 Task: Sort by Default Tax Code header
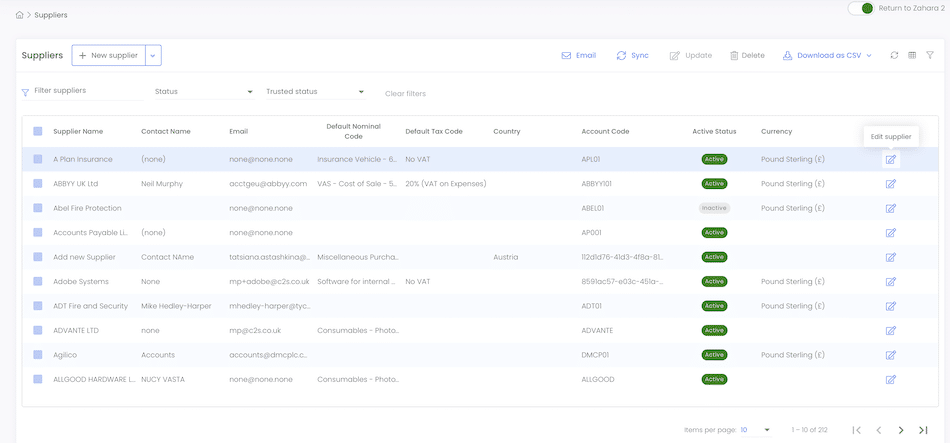(x=434, y=132)
